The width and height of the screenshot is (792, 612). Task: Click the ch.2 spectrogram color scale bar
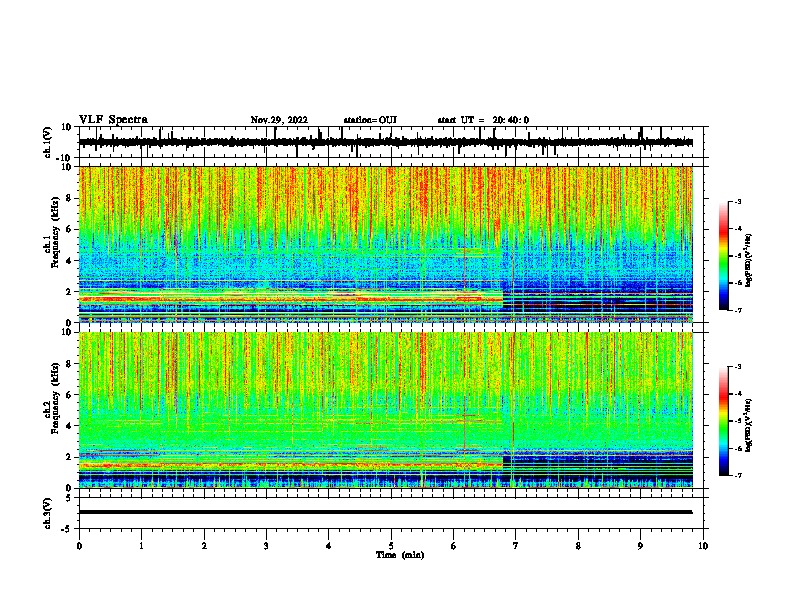click(x=723, y=421)
